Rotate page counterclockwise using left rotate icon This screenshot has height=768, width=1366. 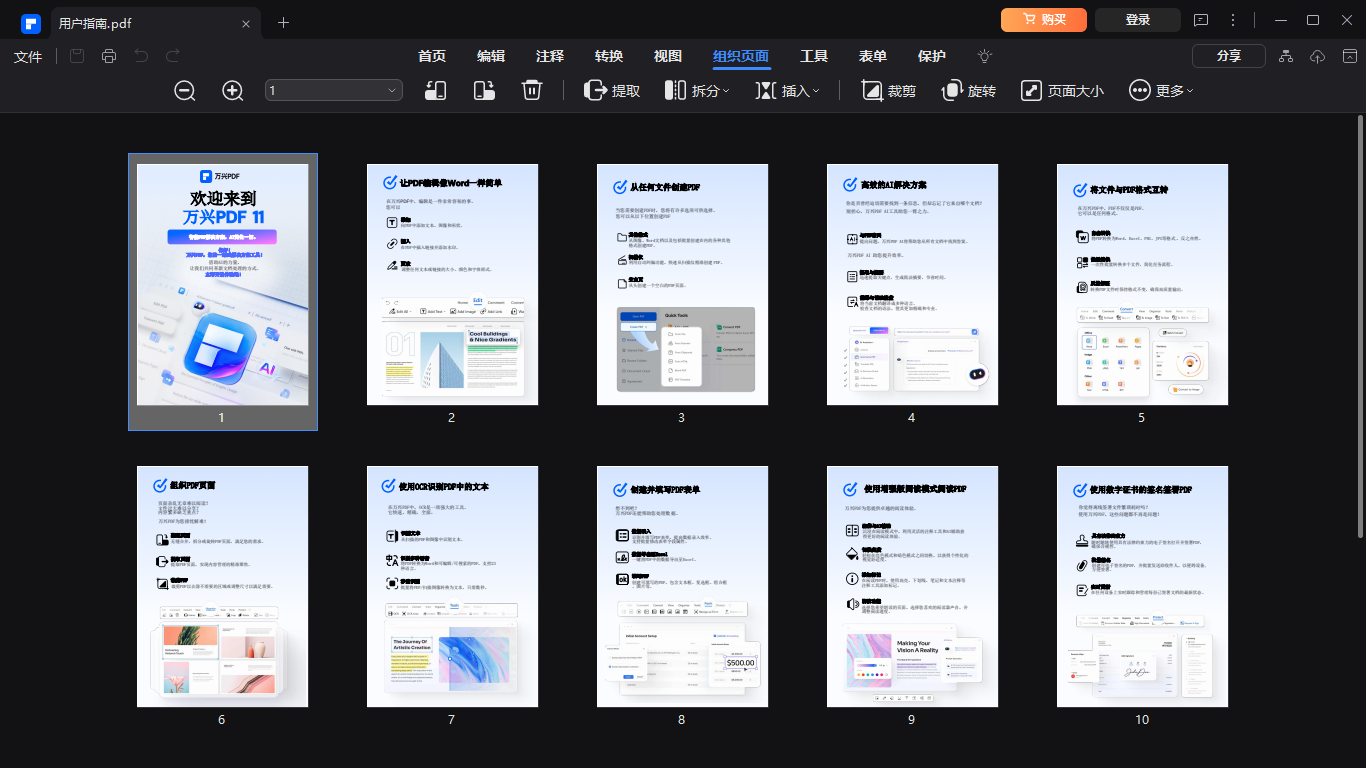coord(436,91)
